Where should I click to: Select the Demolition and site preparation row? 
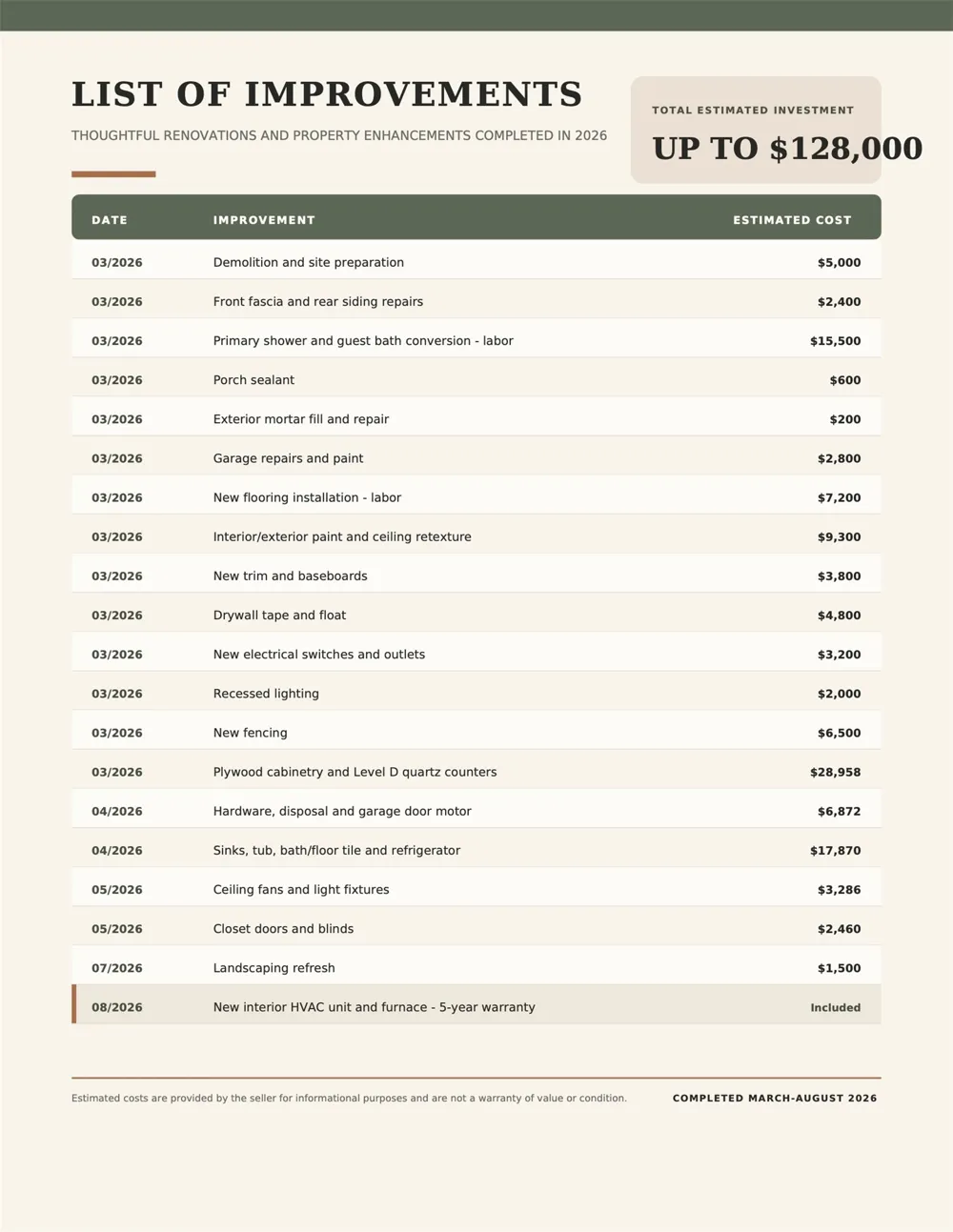click(476, 262)
